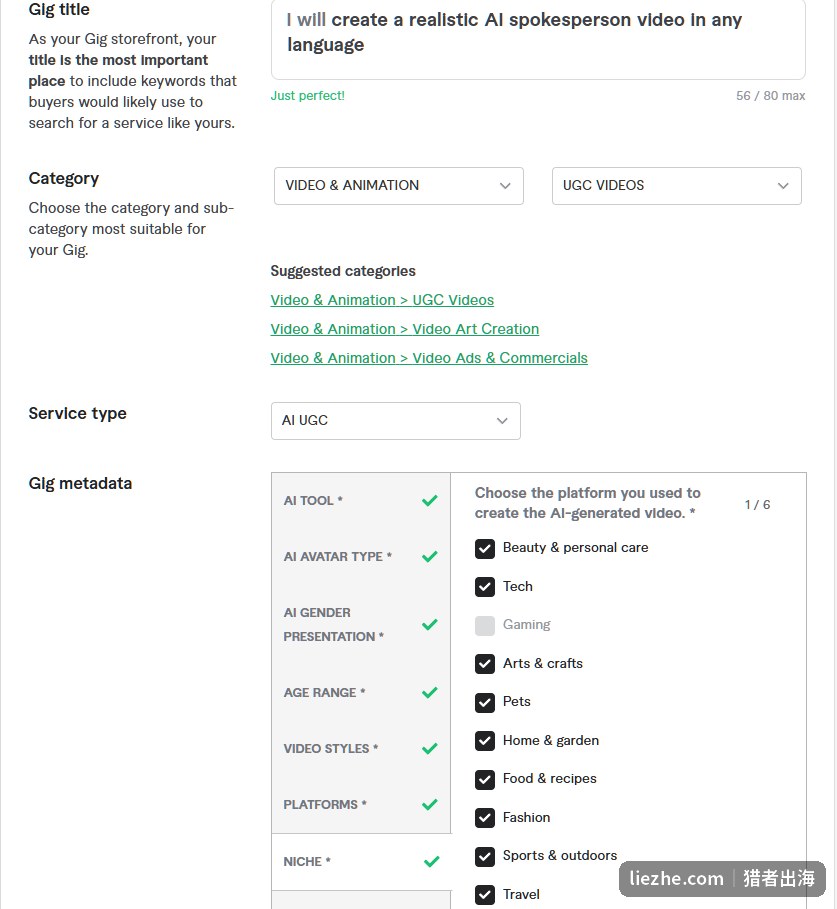Screen dimensions: 837x909
Task: Click the checkmark next to VIDEO STYLES
Action: (430, 748)
